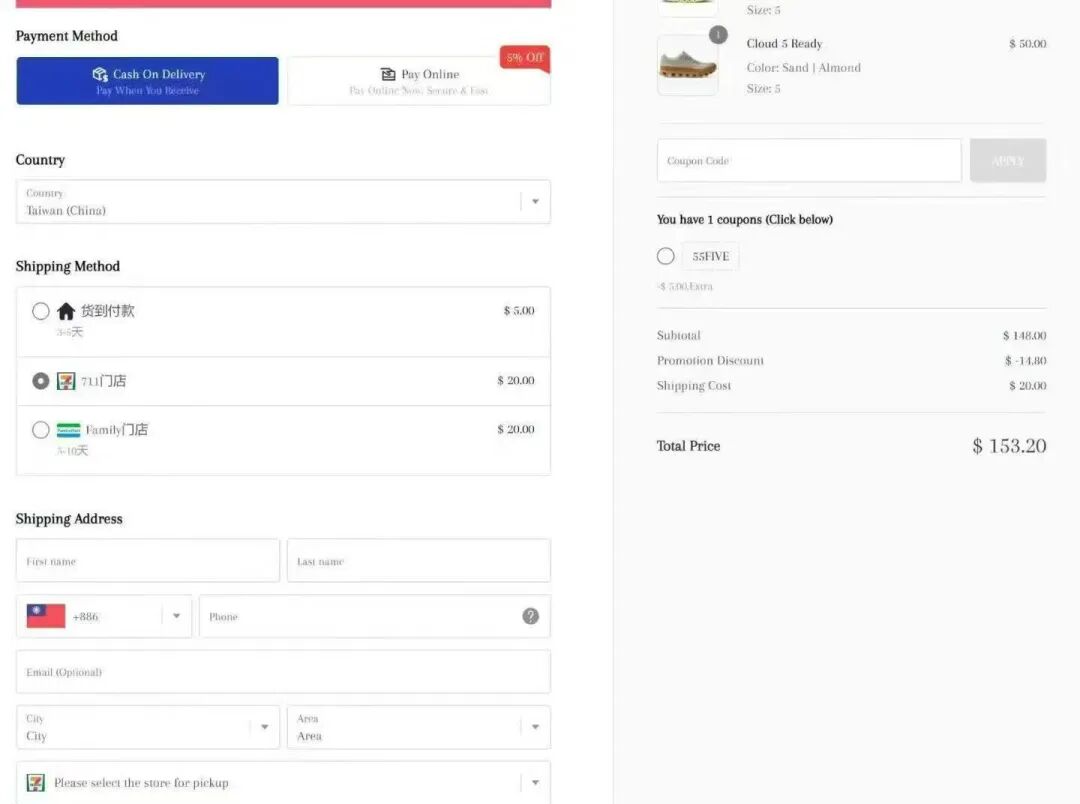
Task: Click the $ 50.00 item price
Action: [1028, 43]
